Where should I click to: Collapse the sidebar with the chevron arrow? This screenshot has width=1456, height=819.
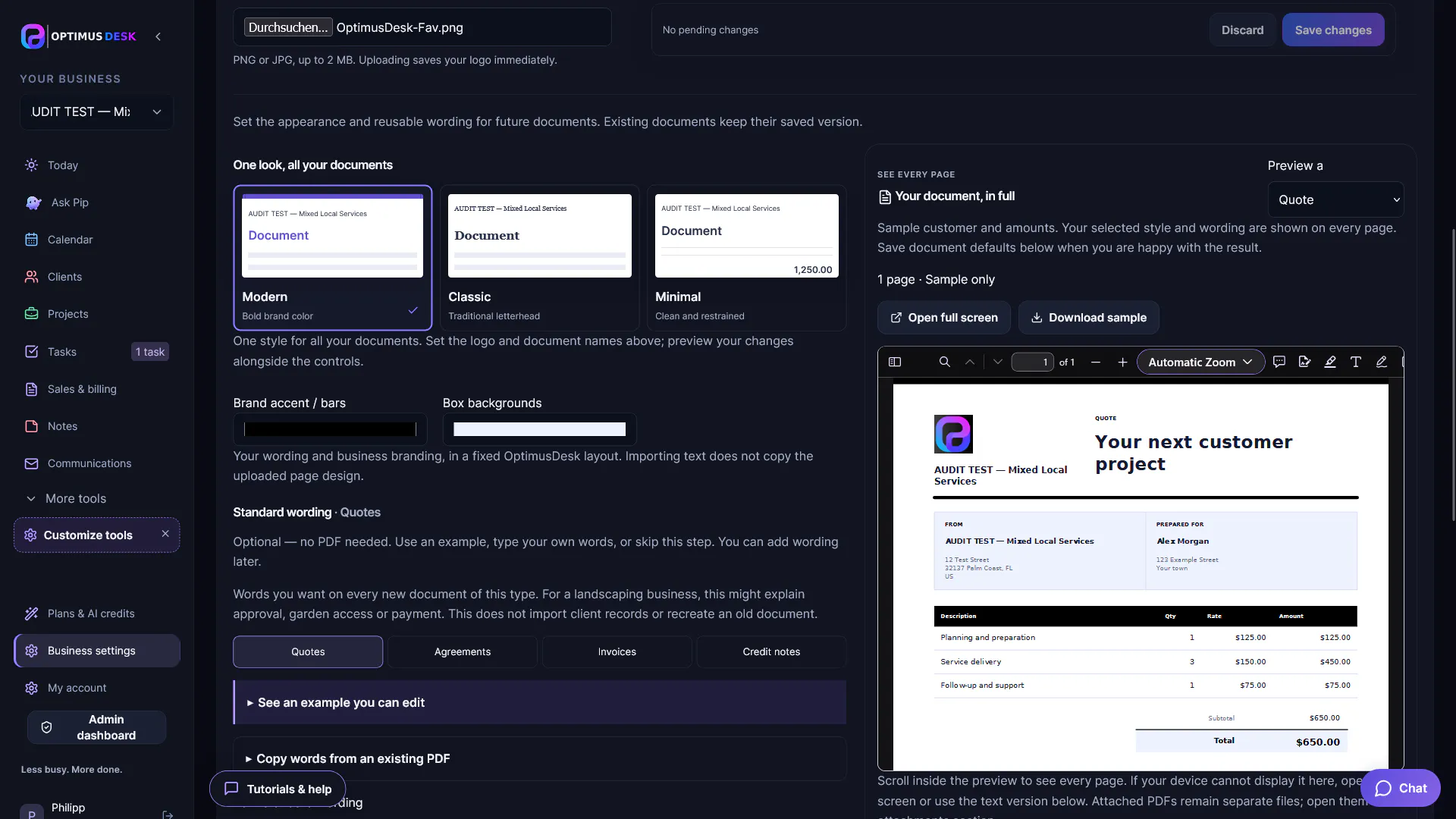[x=158, y=36]
